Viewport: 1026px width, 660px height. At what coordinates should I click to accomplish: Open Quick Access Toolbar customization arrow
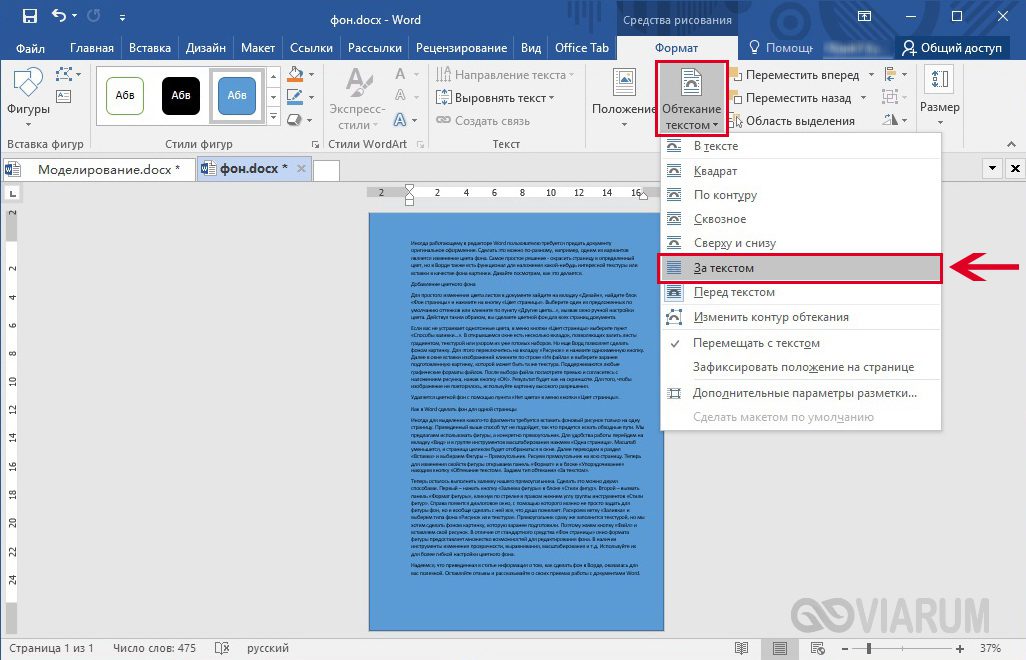click(x=122, y=18)
